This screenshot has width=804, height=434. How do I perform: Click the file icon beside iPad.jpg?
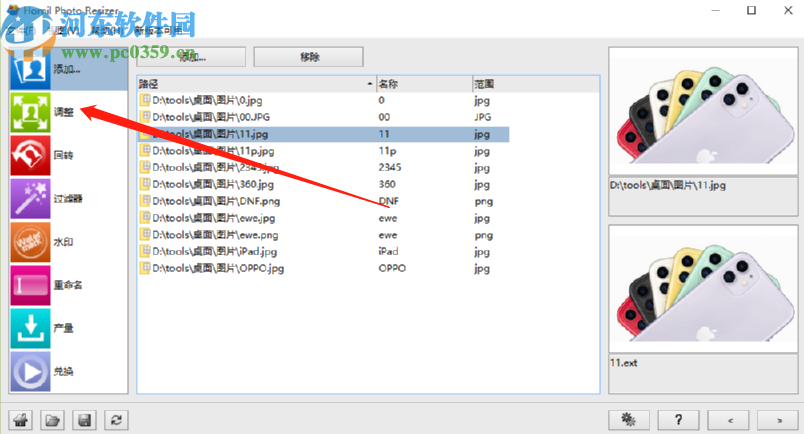tap(145, 251)
